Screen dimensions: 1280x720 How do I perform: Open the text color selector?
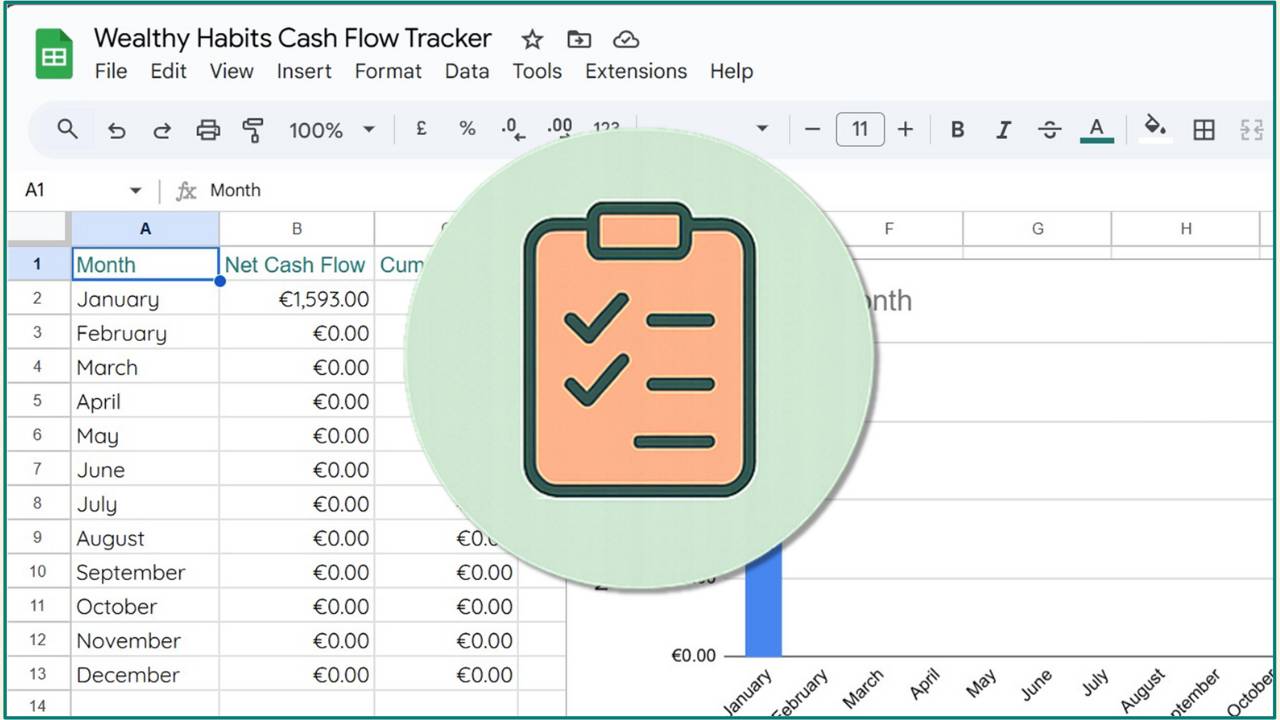[x=1096, y=130]
